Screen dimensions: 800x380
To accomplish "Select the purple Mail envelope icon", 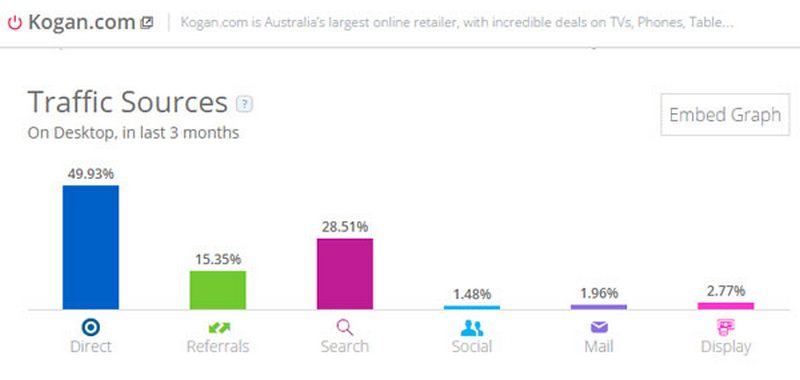I will point(599,327).
